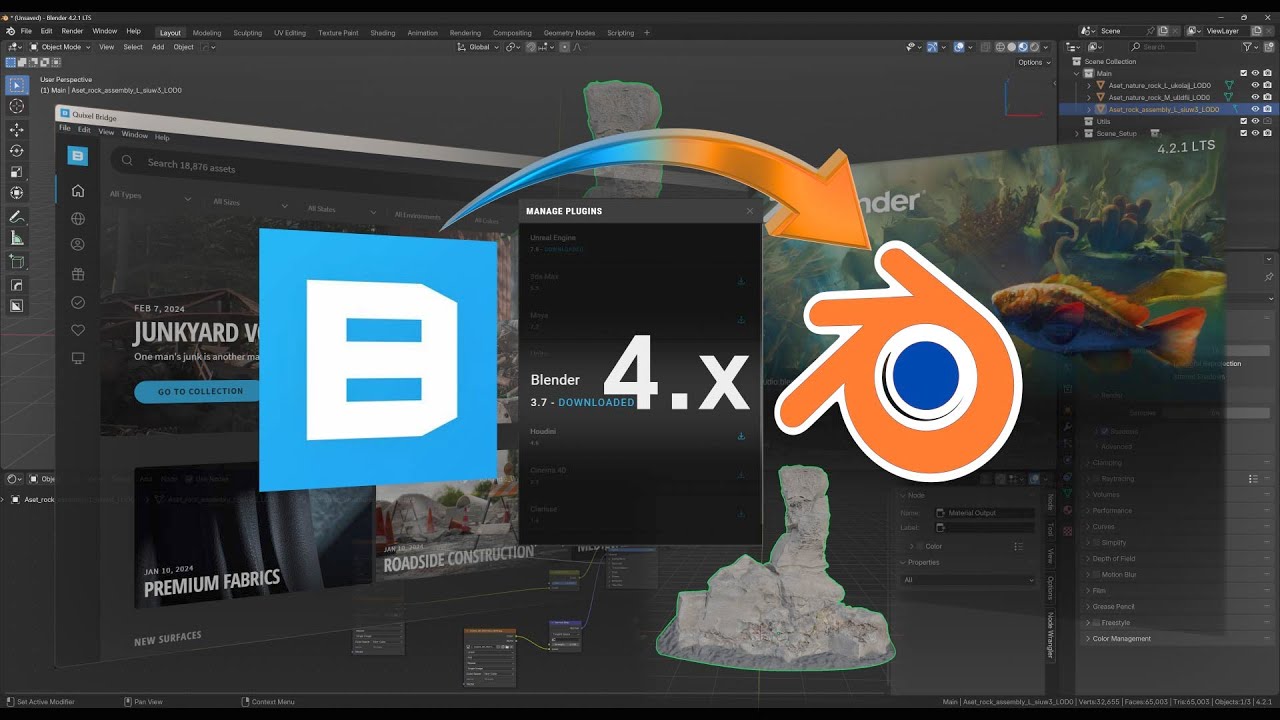The width and height of the screenshot is (1280, 720).
Task: Expand Aset_nature_rock_L_ukolajj_LOD0 in outliner
Action: (1089, 85)
